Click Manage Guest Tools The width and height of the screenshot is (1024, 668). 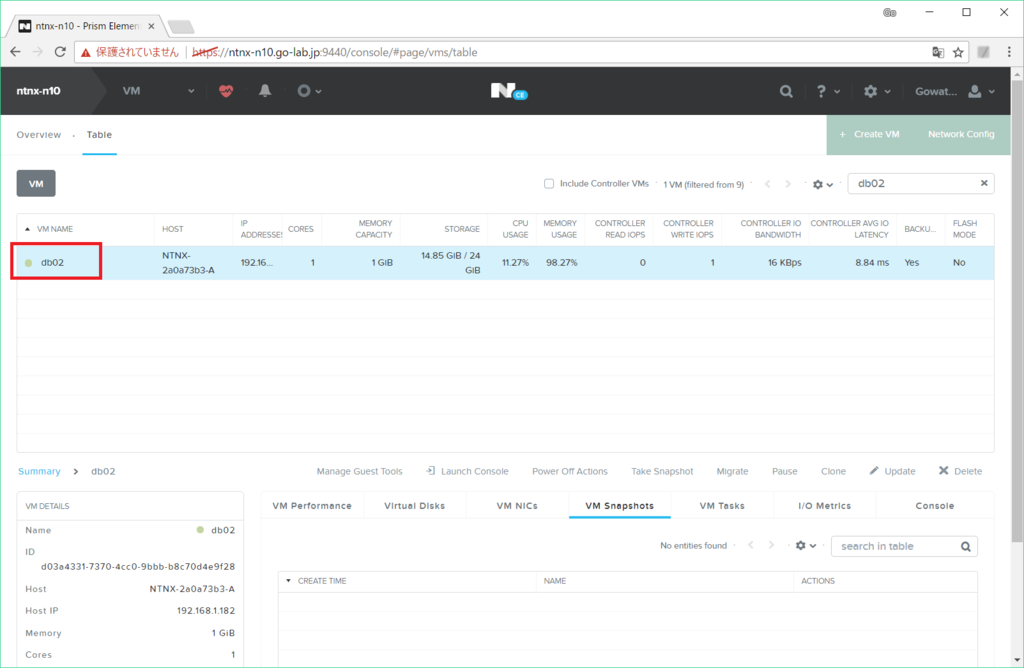pyautogui.click(x=359, y=471)
